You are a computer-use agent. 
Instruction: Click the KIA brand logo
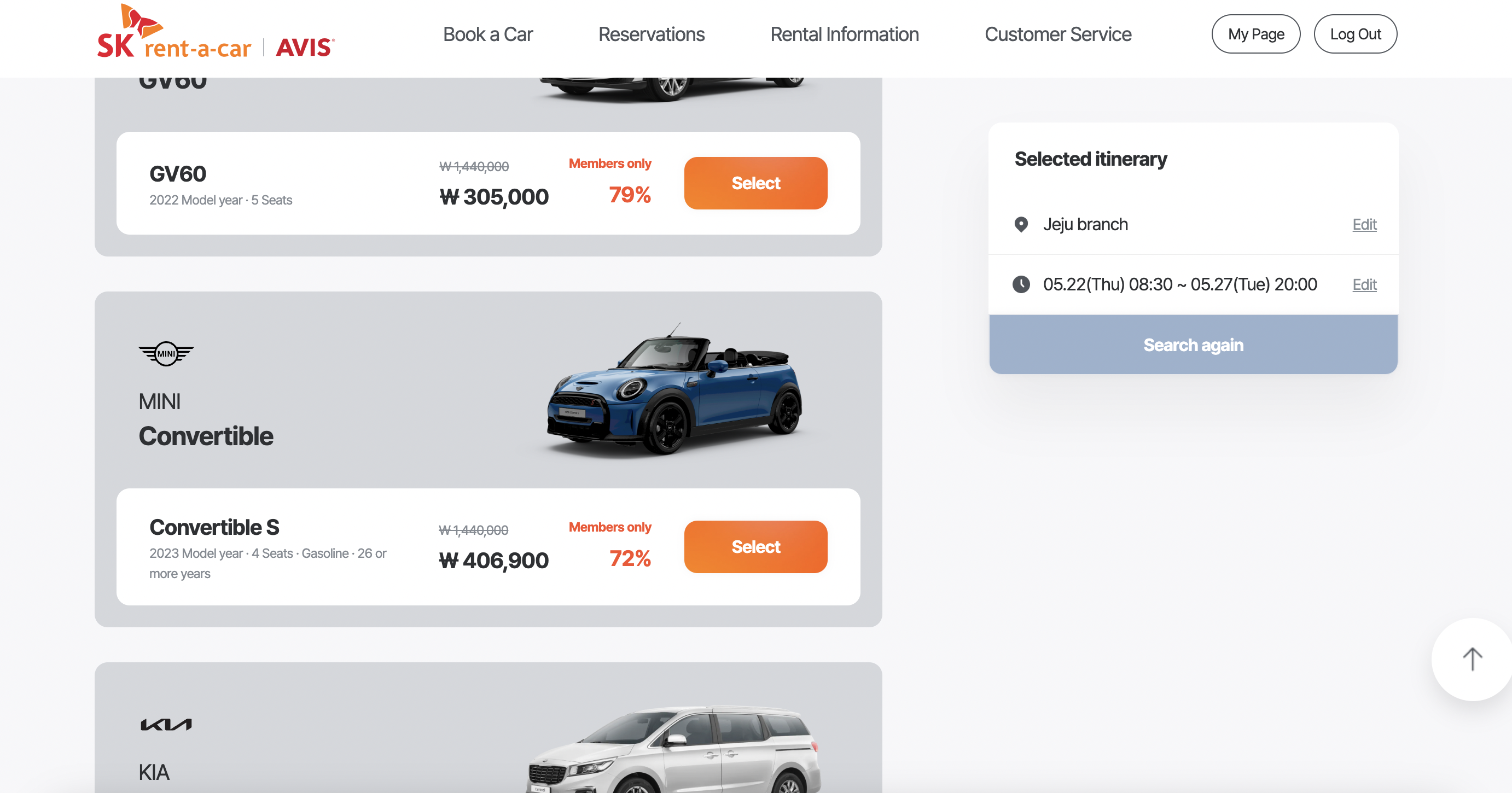[x=166, y=724]
